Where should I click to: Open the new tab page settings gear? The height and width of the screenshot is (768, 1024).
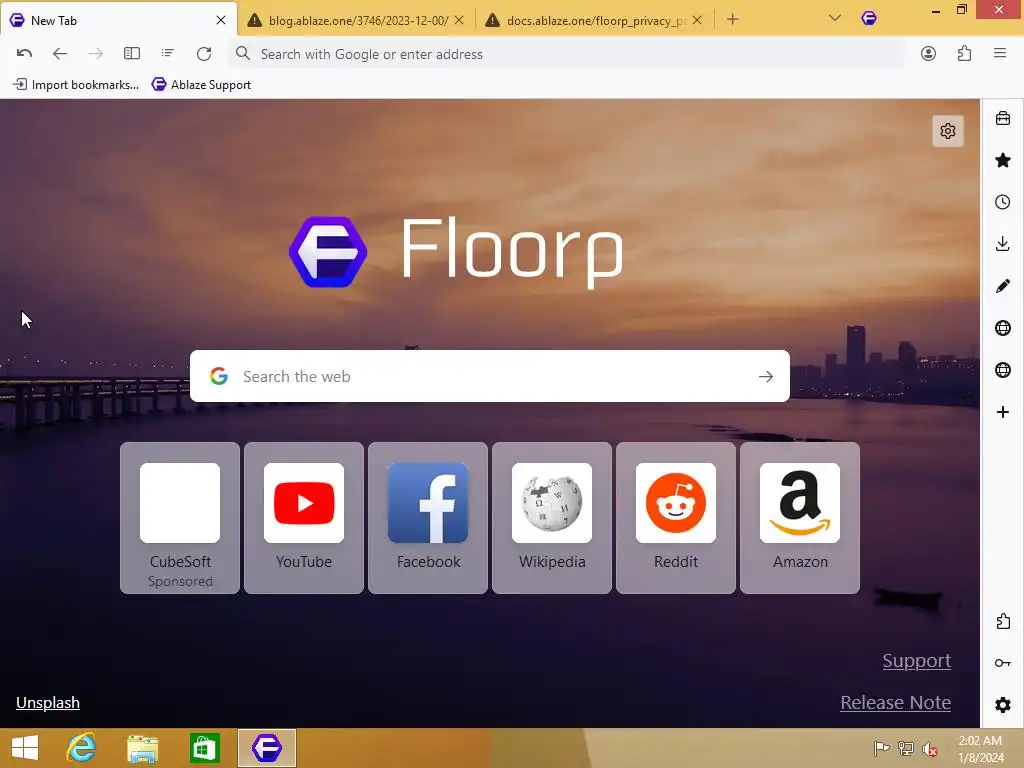tap(948, 131)
